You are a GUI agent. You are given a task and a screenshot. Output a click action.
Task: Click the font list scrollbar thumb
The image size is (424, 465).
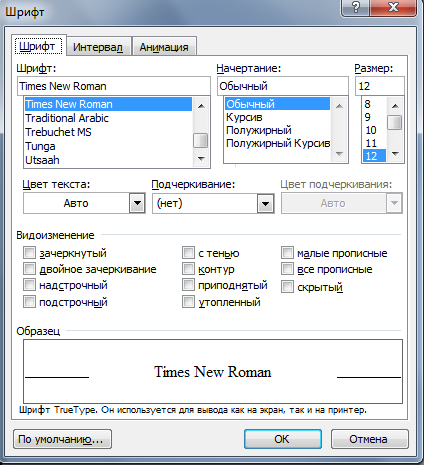pos(201,140)
